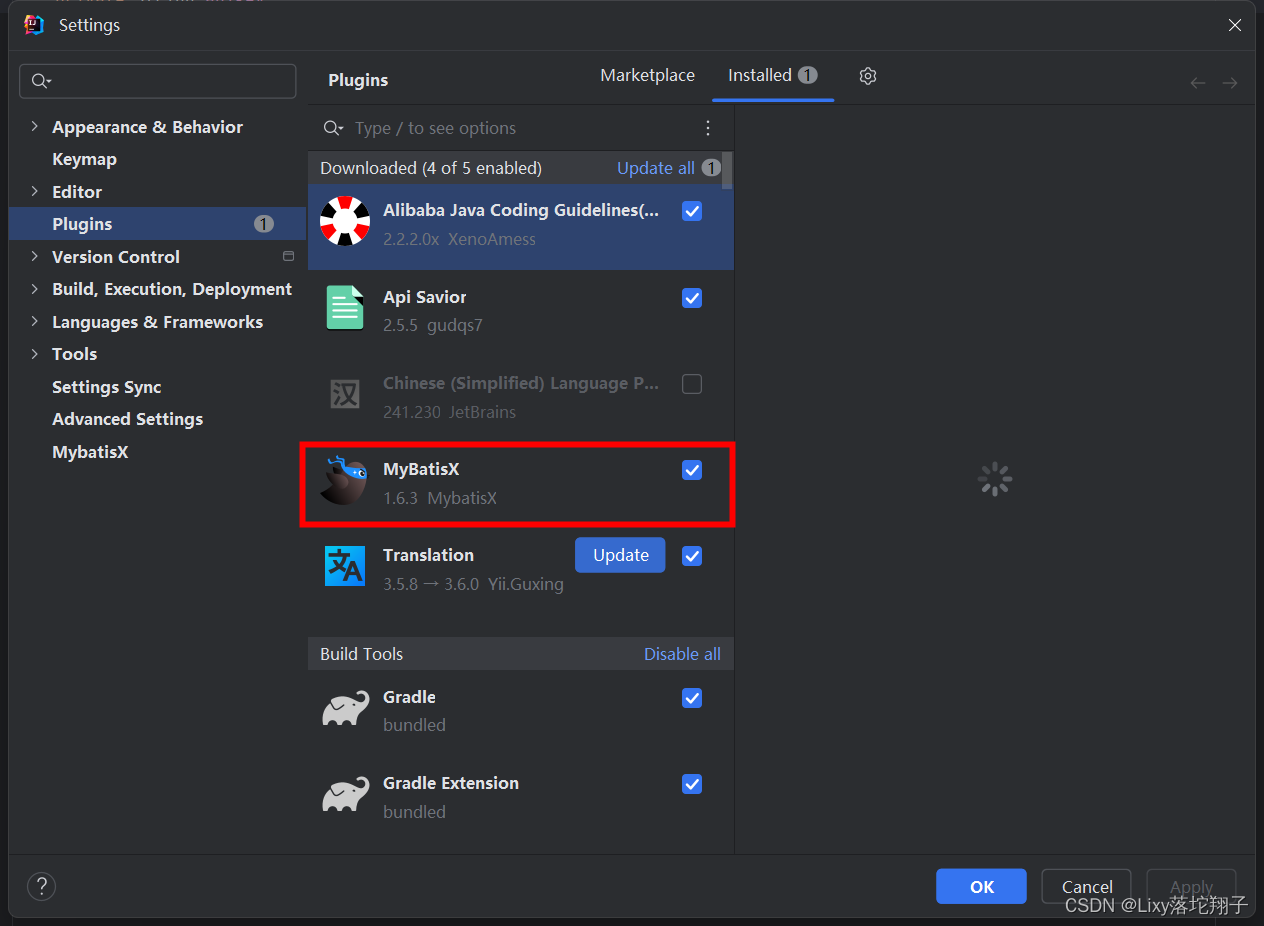
Task: Click the plugin search magnifier icon
Action: tap(333, 128)
